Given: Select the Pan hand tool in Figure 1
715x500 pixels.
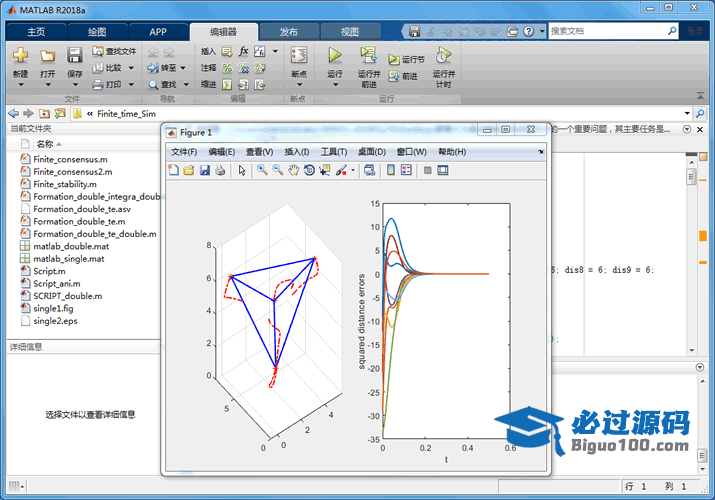Looking at the screenshot, I should (294, 170).
